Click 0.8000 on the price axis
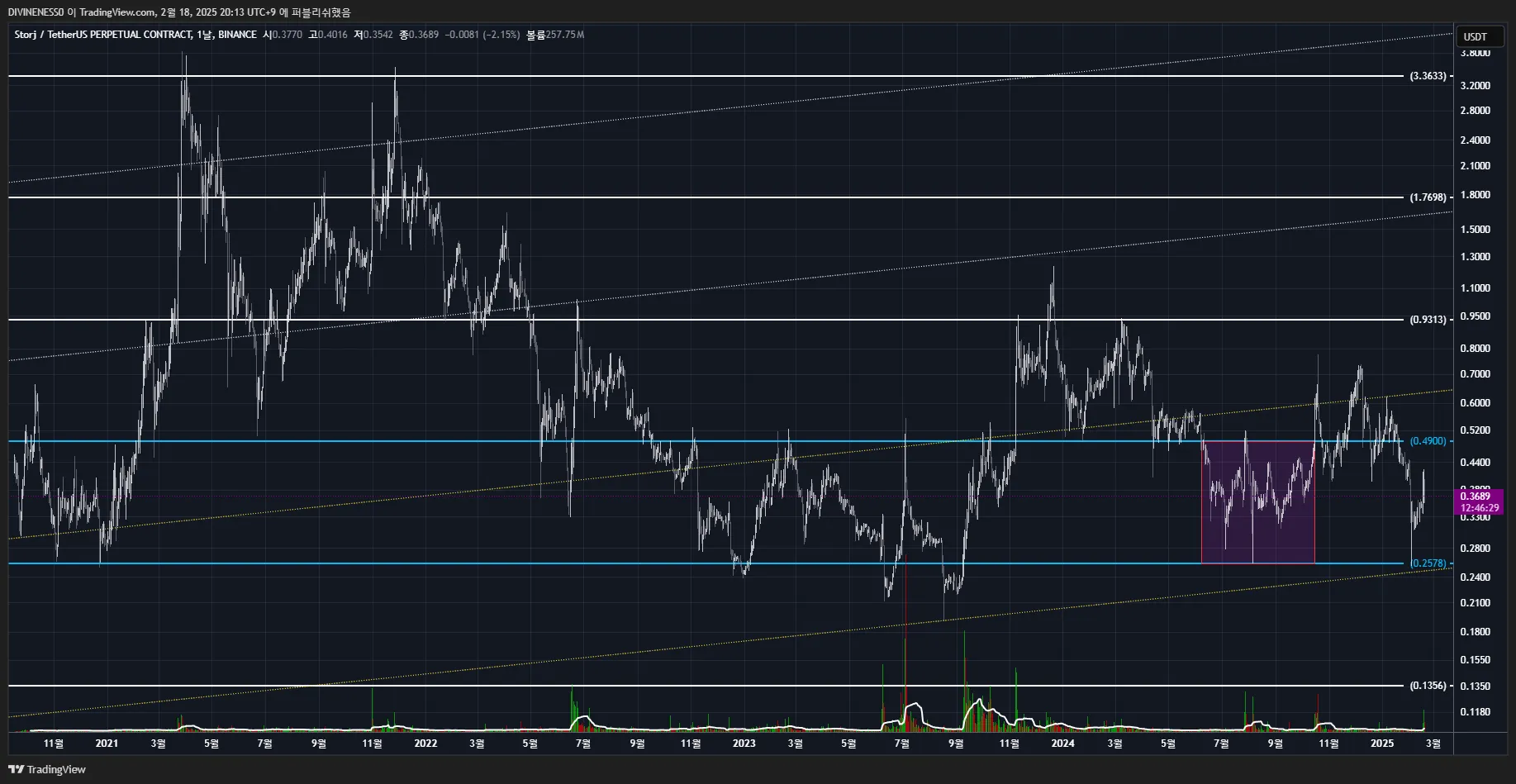Screen dimensions: 1516x784 click(1475, 349)
